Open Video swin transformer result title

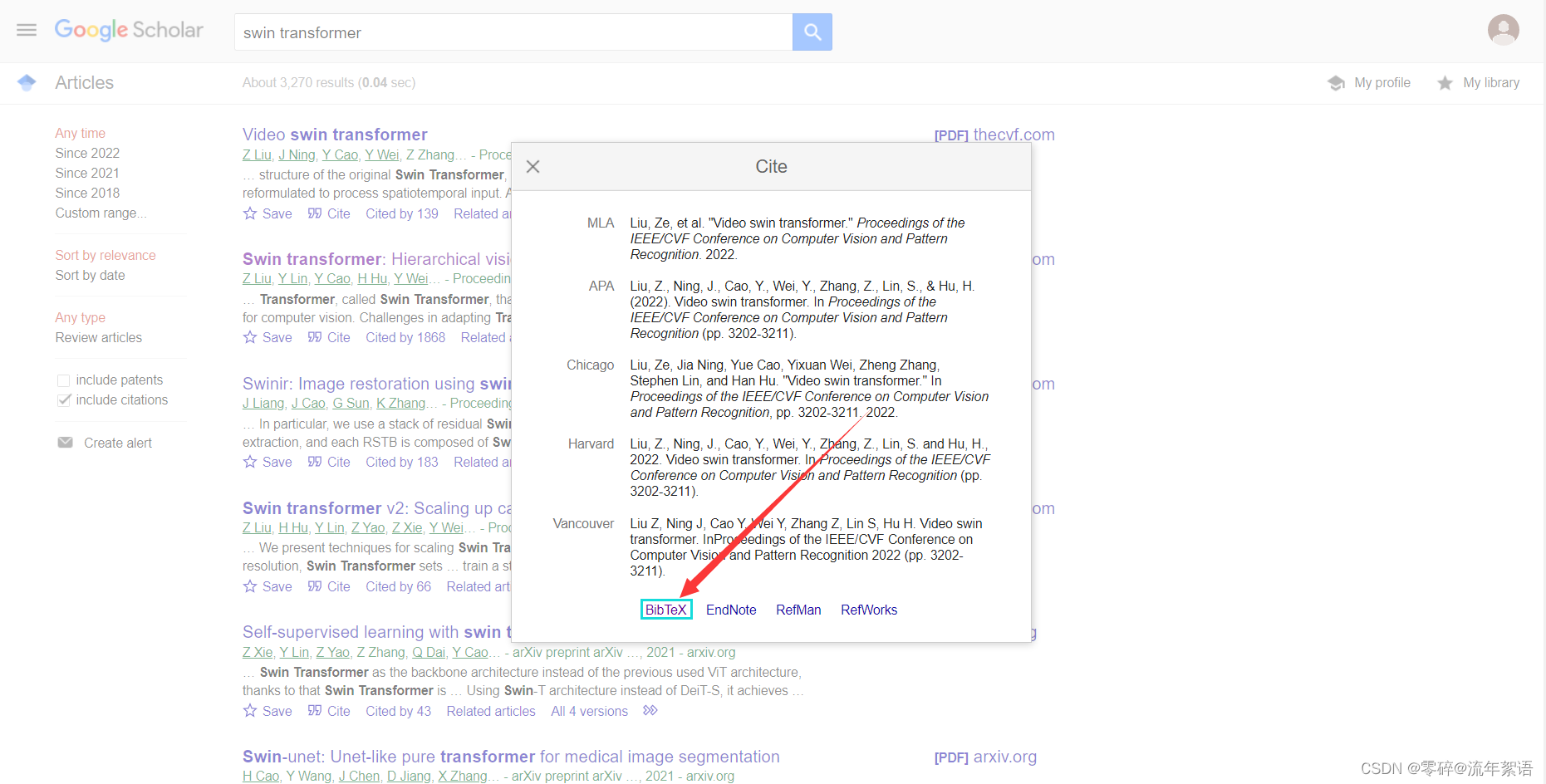(335, 135)
